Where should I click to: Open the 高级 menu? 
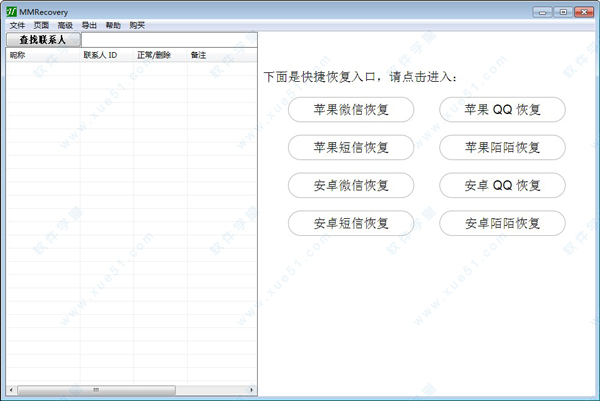click(x=65, y=26)
